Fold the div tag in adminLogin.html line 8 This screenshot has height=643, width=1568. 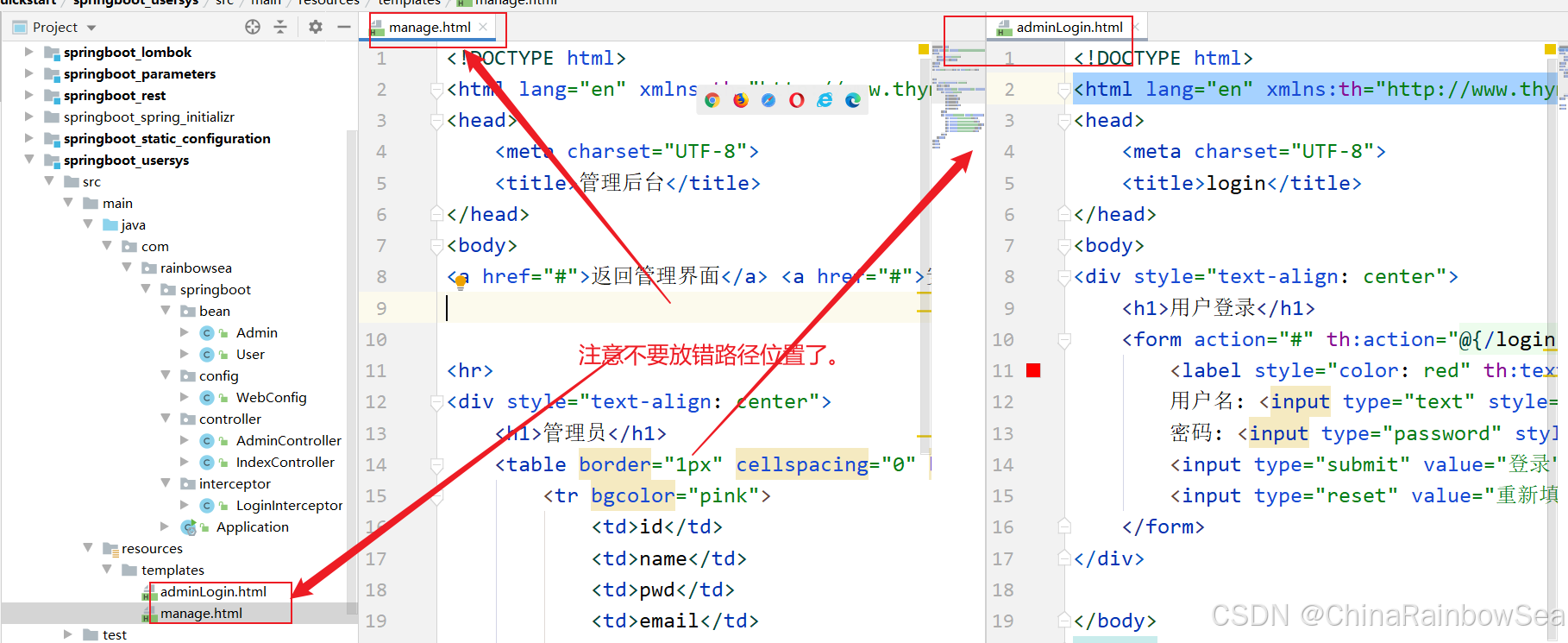(1064, 277)
